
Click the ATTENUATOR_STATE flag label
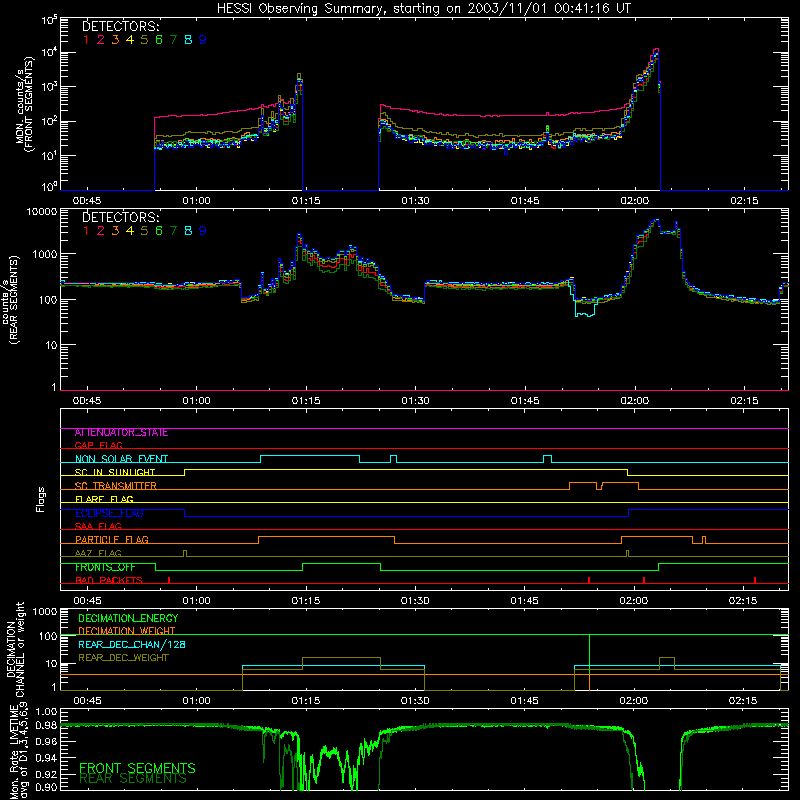coord(121,433)
